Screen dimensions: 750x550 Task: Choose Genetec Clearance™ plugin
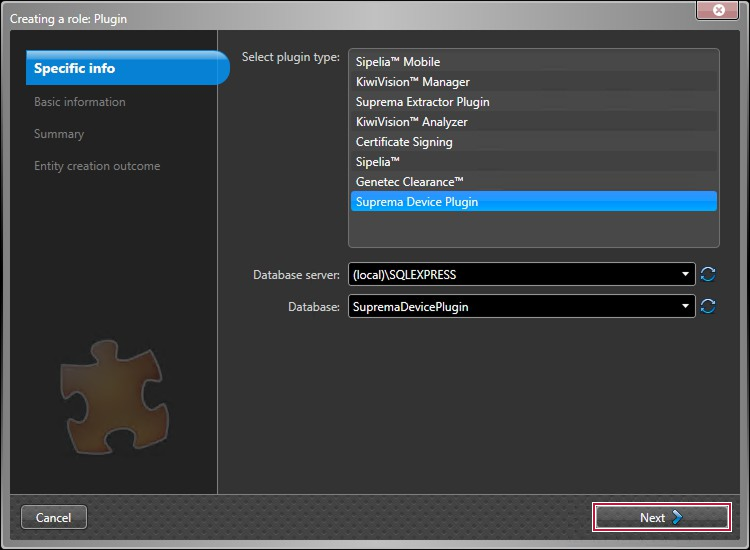click(410, 182)
